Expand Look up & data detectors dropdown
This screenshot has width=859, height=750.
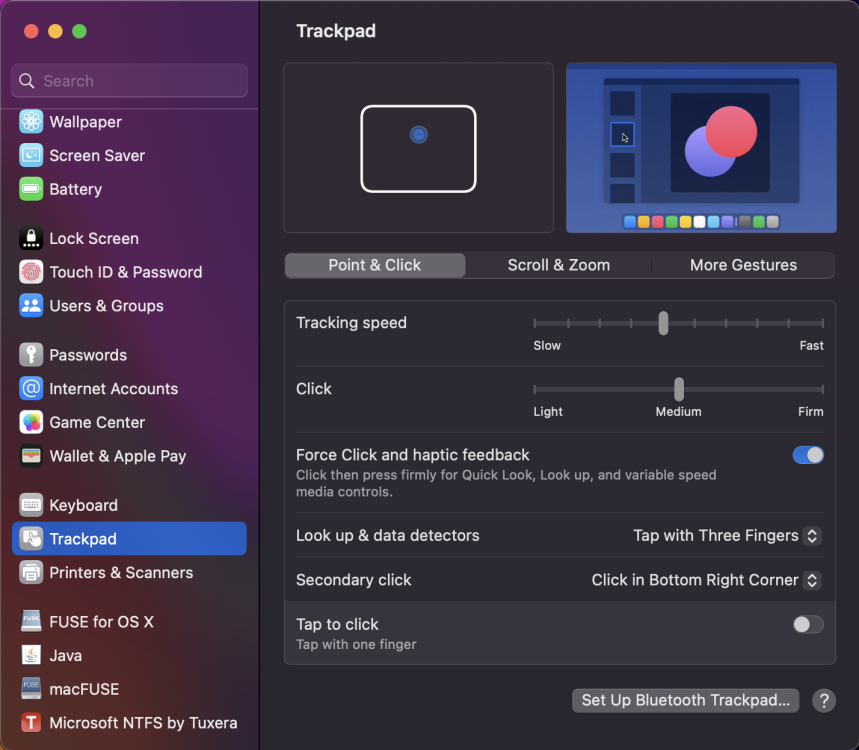726,535
